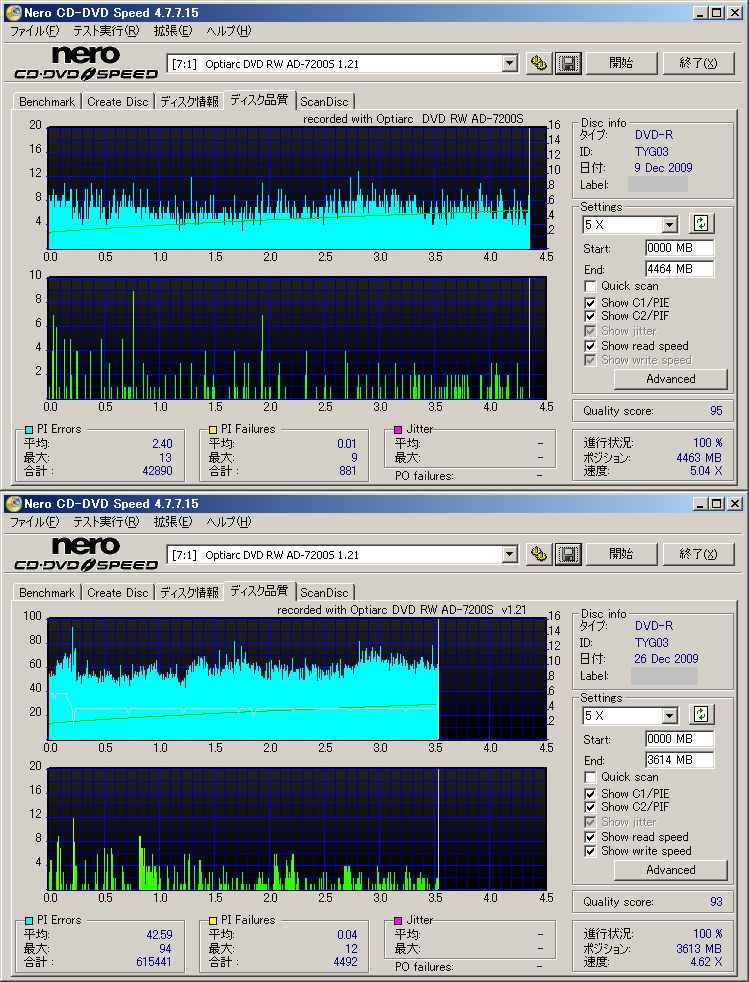Screen dimensions: 749x982
Task: Toggle Show read speed checkbox in bottom window
Action: (x=590, y=837)
